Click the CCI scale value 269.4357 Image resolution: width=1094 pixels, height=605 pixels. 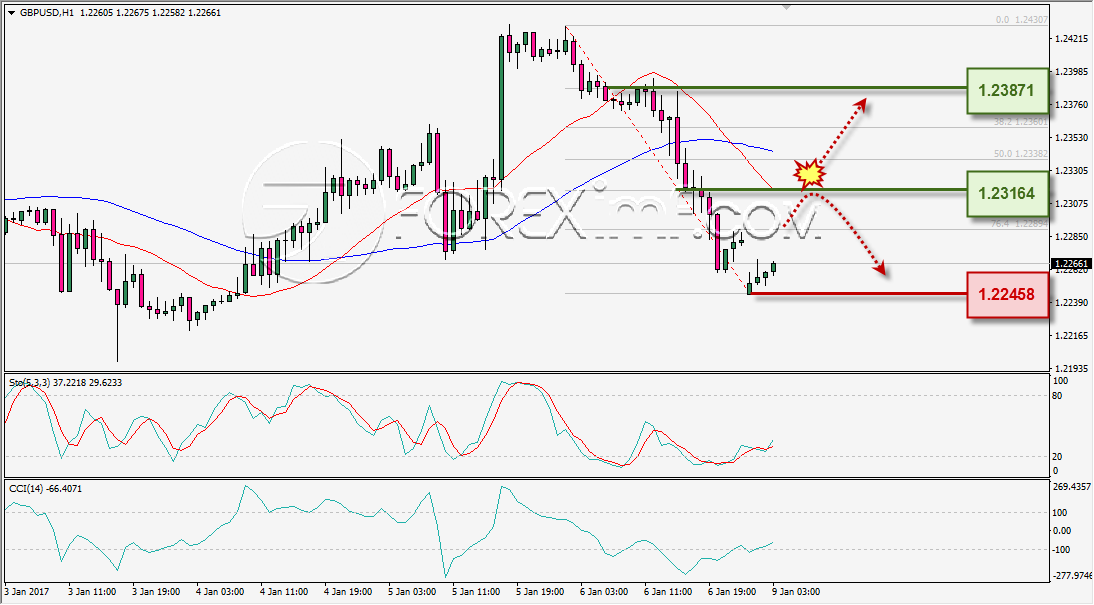tap(1071, 486)
